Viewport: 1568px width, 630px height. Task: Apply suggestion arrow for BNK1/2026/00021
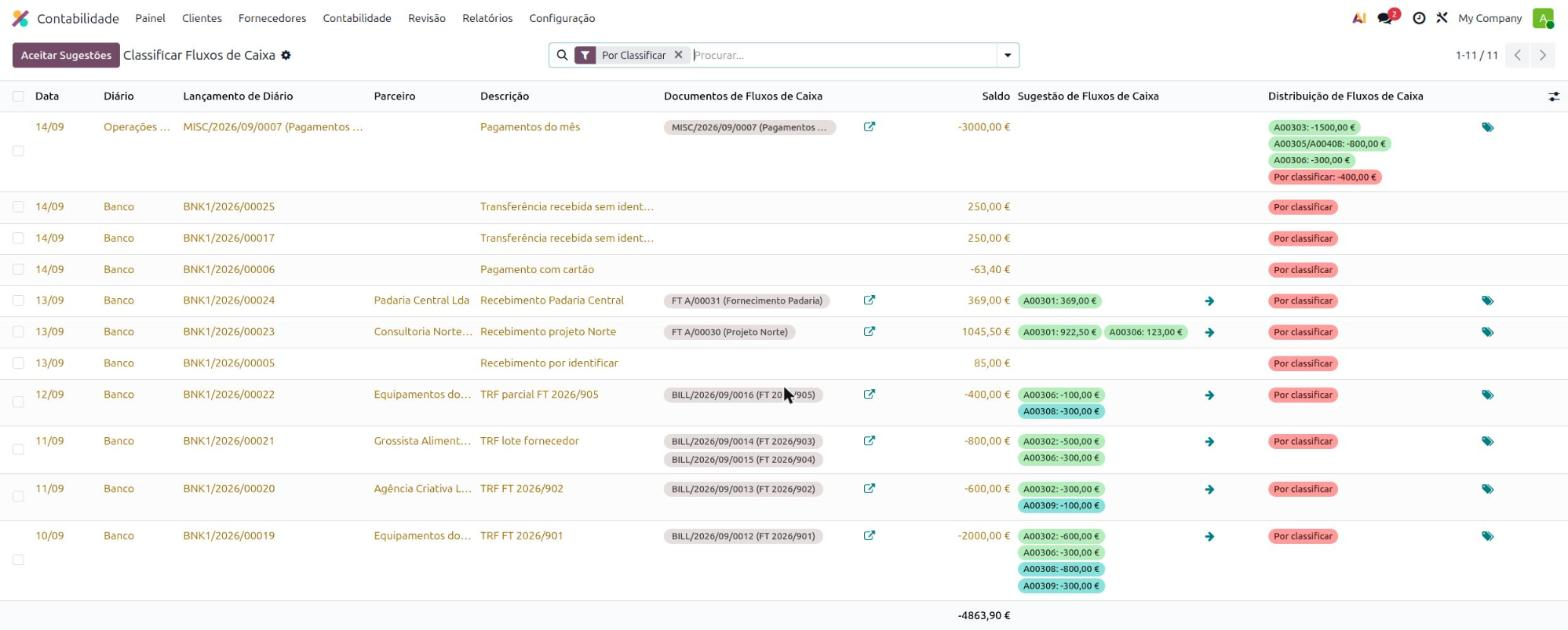point(1209,442)
